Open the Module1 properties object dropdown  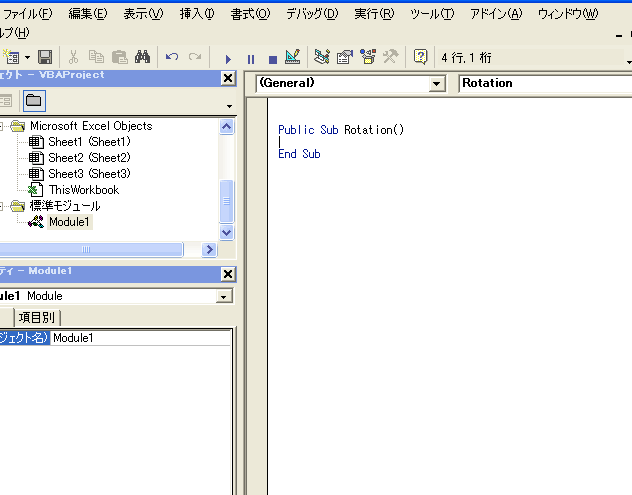pyautogui.click(x=224, y=296)
